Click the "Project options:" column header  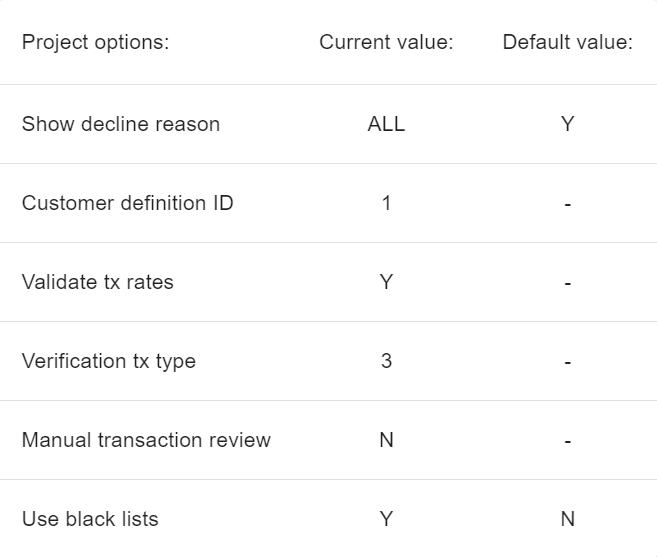coord(95,42)
